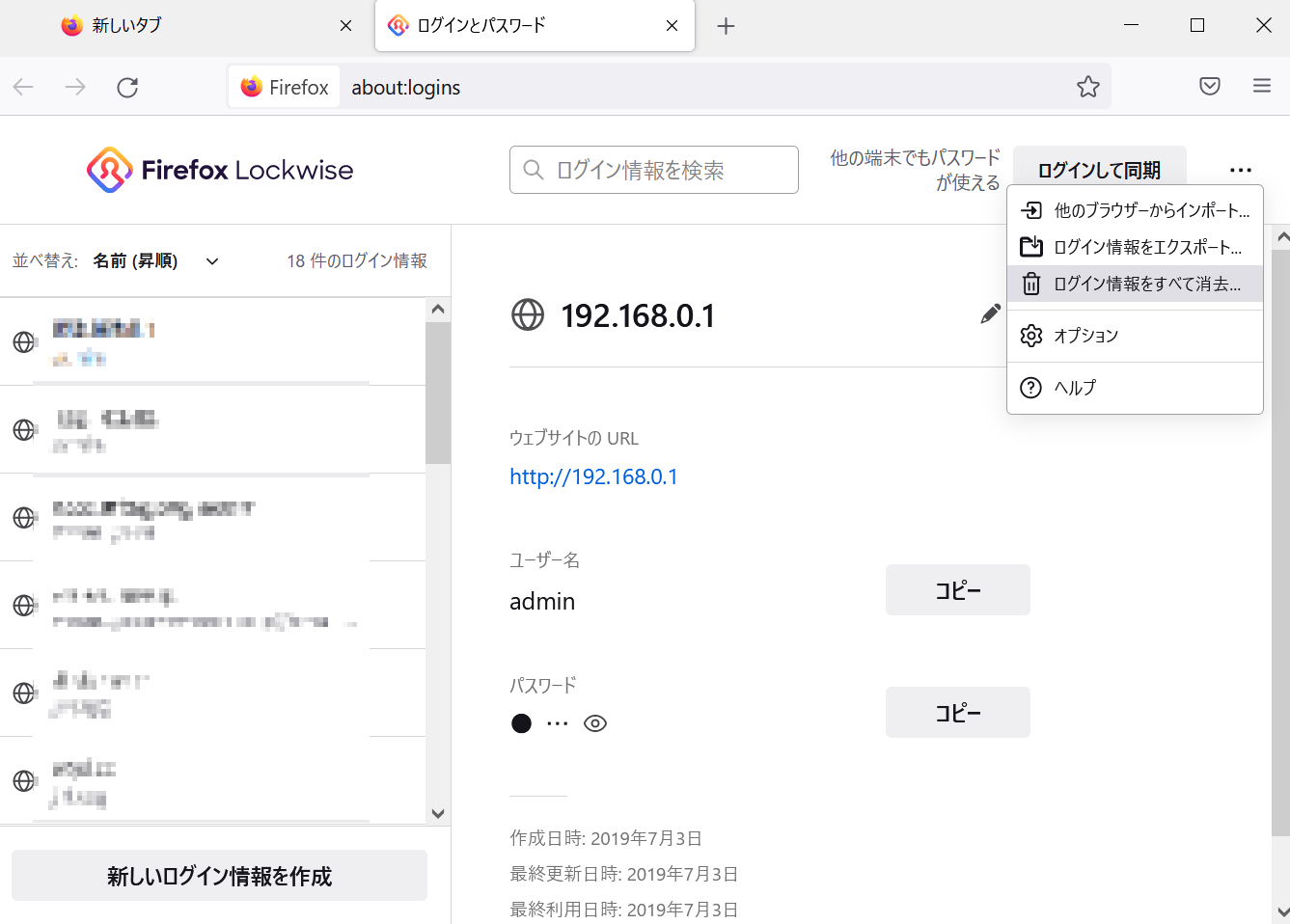Image resolution: width=1290 pixels, height=924 pixels.
Task: Reveal the password with the eye icon
Action: coord(595,723)
